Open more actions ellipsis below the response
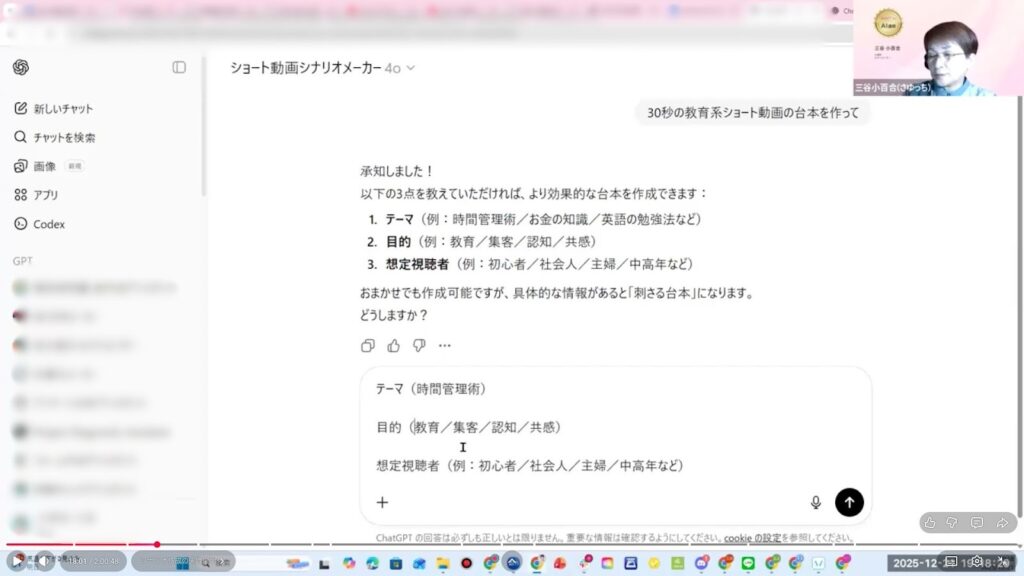1024x576 pixels. pyautogui.click(x=445, y=346)
